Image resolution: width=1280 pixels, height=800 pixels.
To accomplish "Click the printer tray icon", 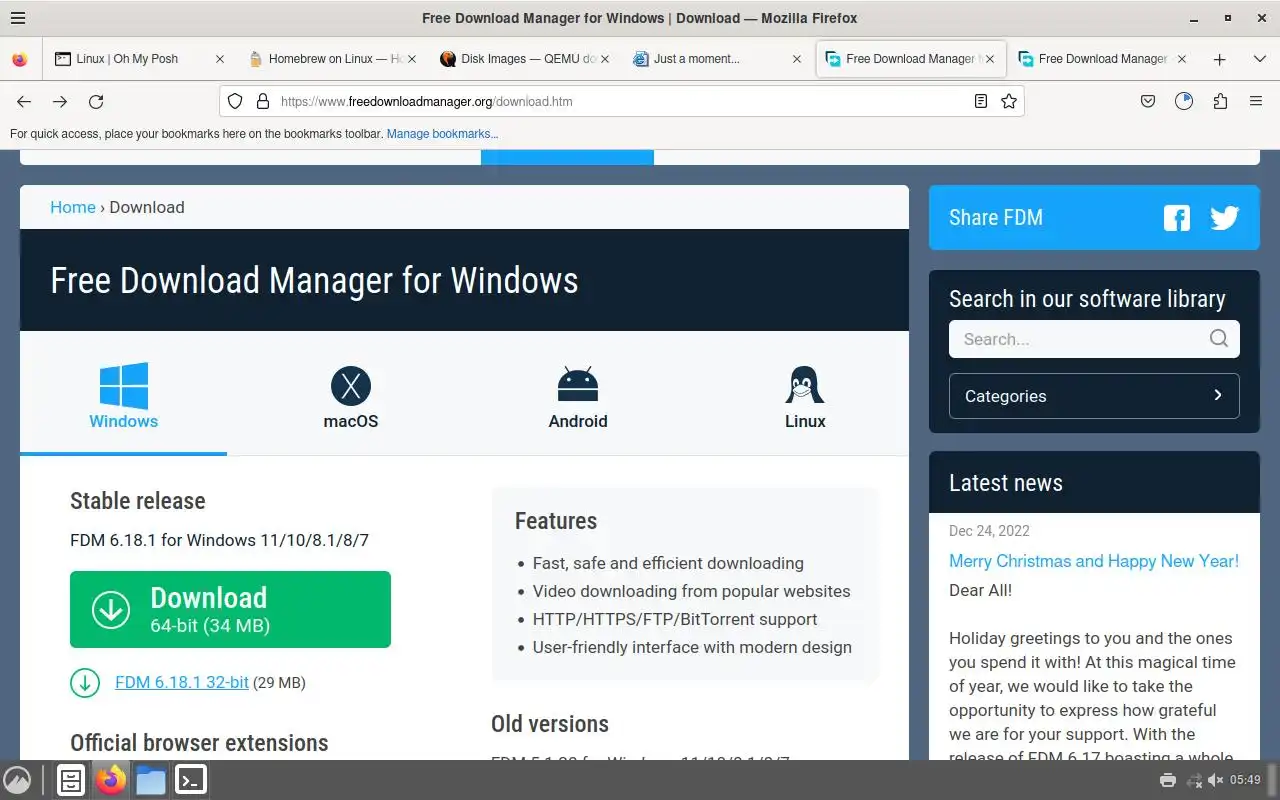I will coord(1167,780).
